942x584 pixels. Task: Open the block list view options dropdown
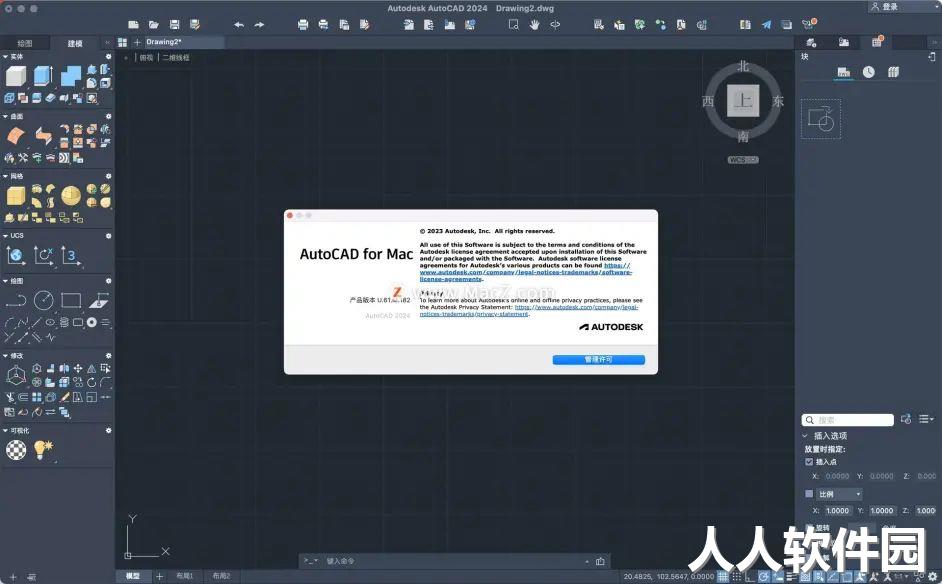pyautogui.click(x=926, y=419)
